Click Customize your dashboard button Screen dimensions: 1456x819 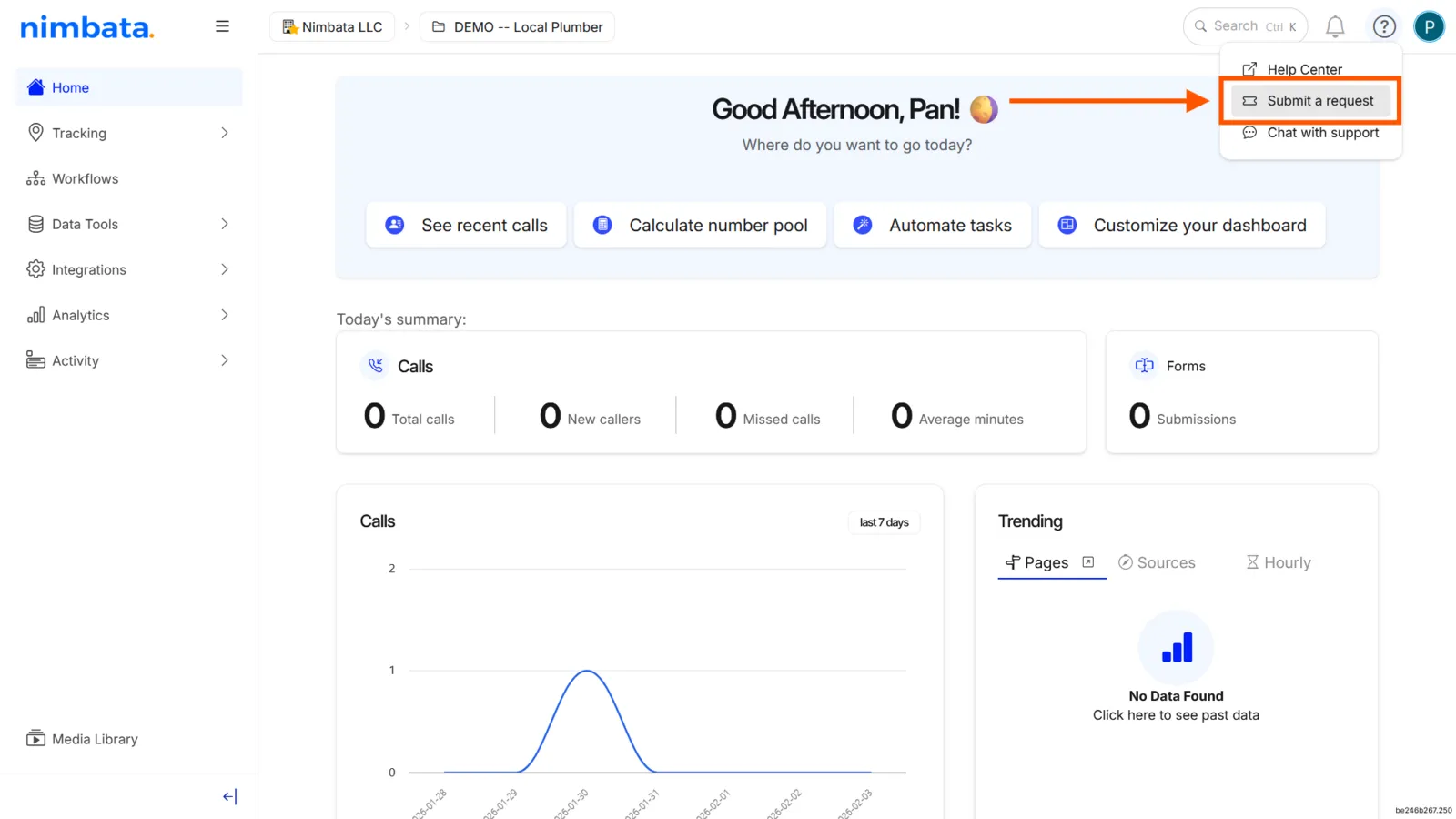tap(1182, 225)
